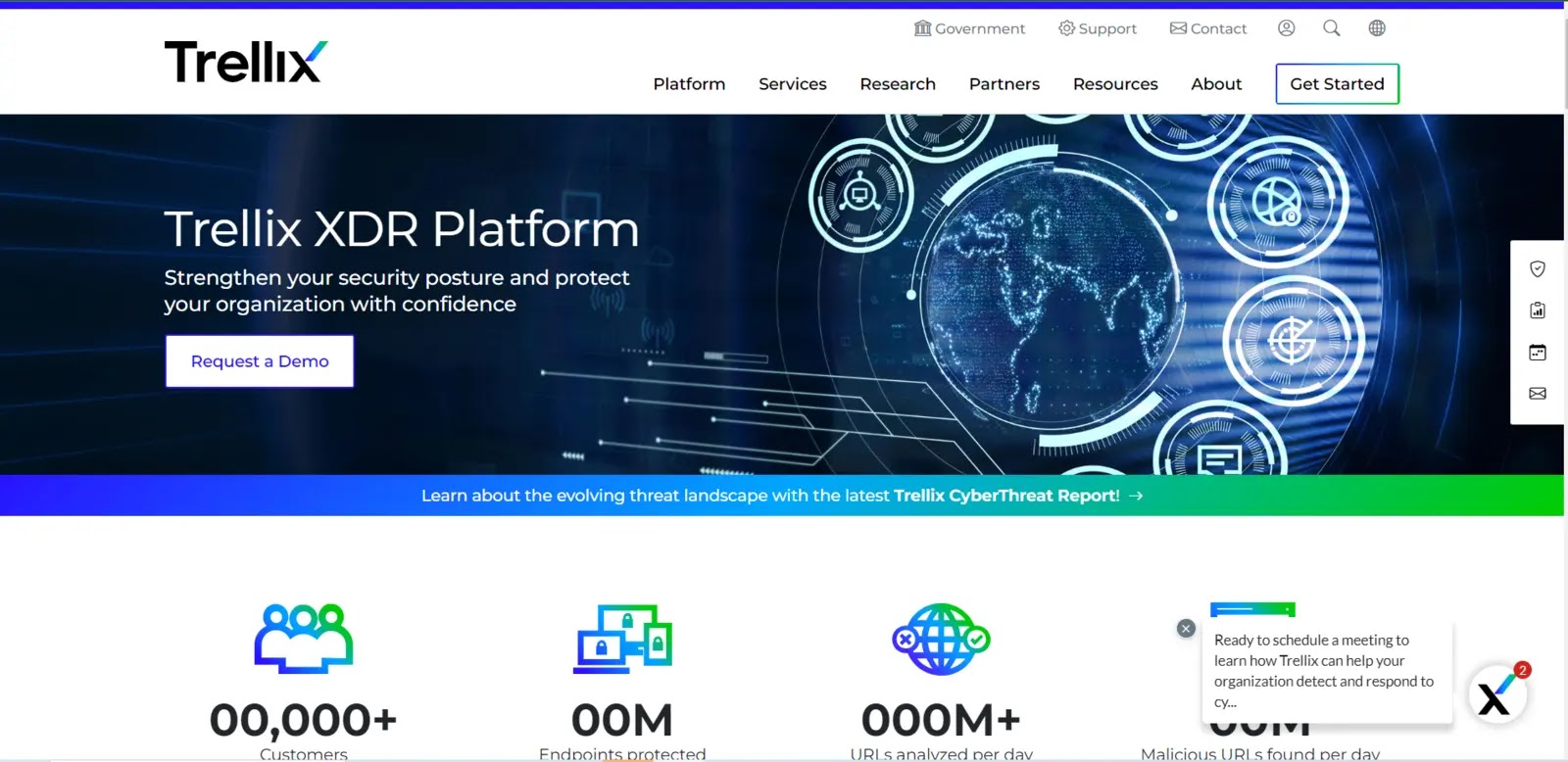Expand the Resources menu
This screenshot has width=1568, height=762.
tap(1114, 84)
